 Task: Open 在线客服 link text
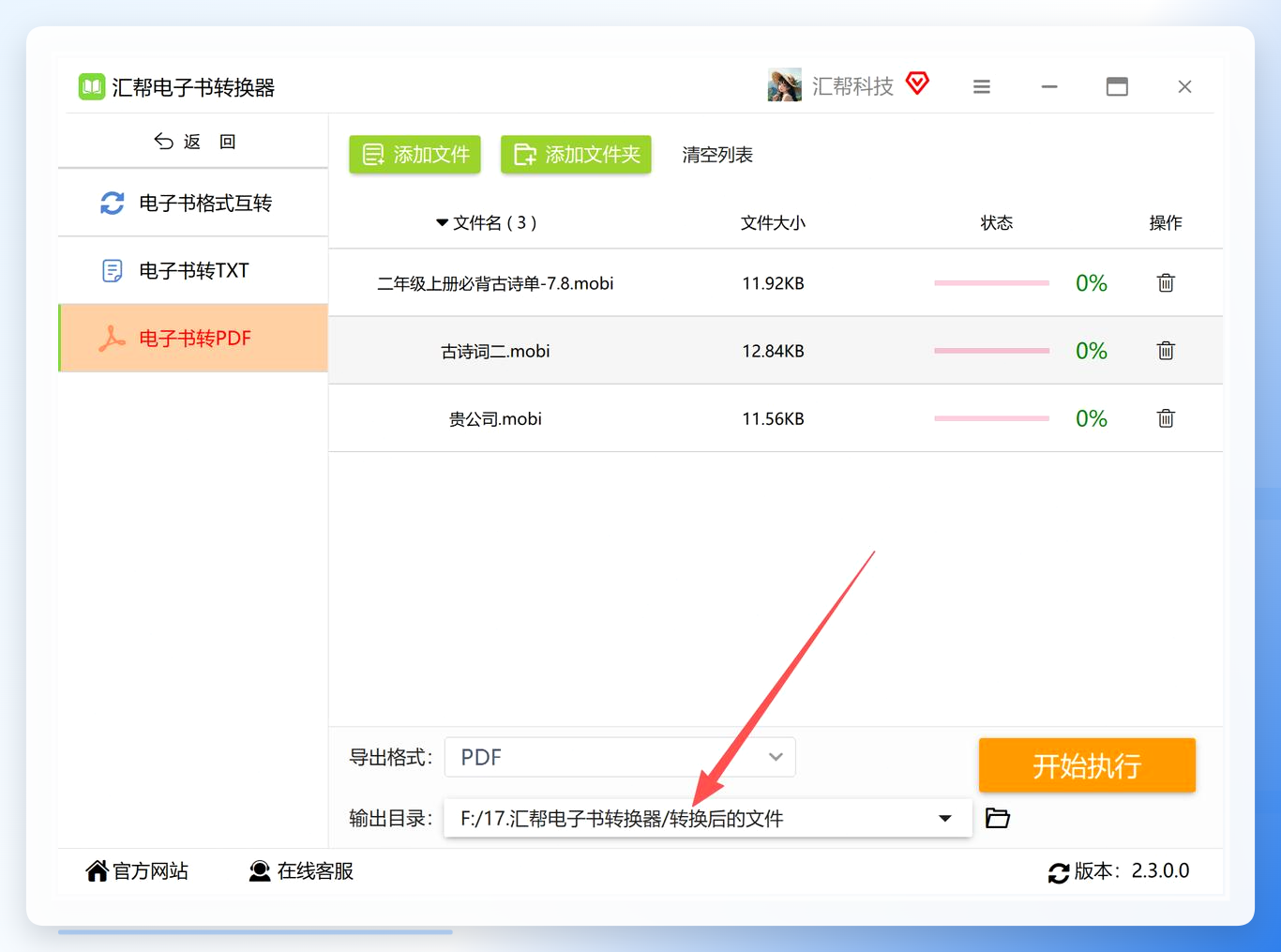[x=315, y=871]
